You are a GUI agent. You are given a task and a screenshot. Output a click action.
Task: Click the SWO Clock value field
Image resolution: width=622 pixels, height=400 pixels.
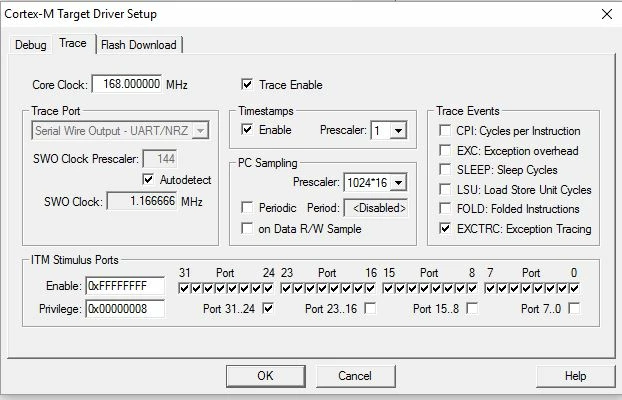142,201
